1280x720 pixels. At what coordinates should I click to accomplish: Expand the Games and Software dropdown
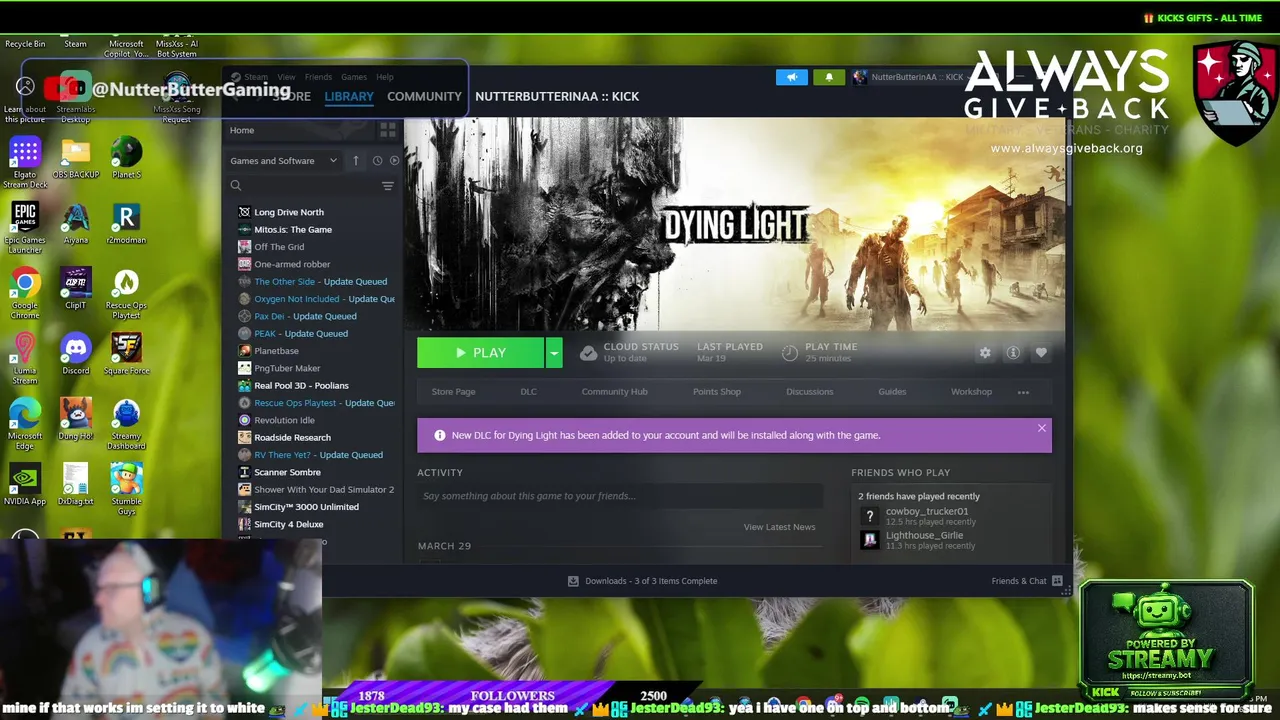[x=284, y=160]
